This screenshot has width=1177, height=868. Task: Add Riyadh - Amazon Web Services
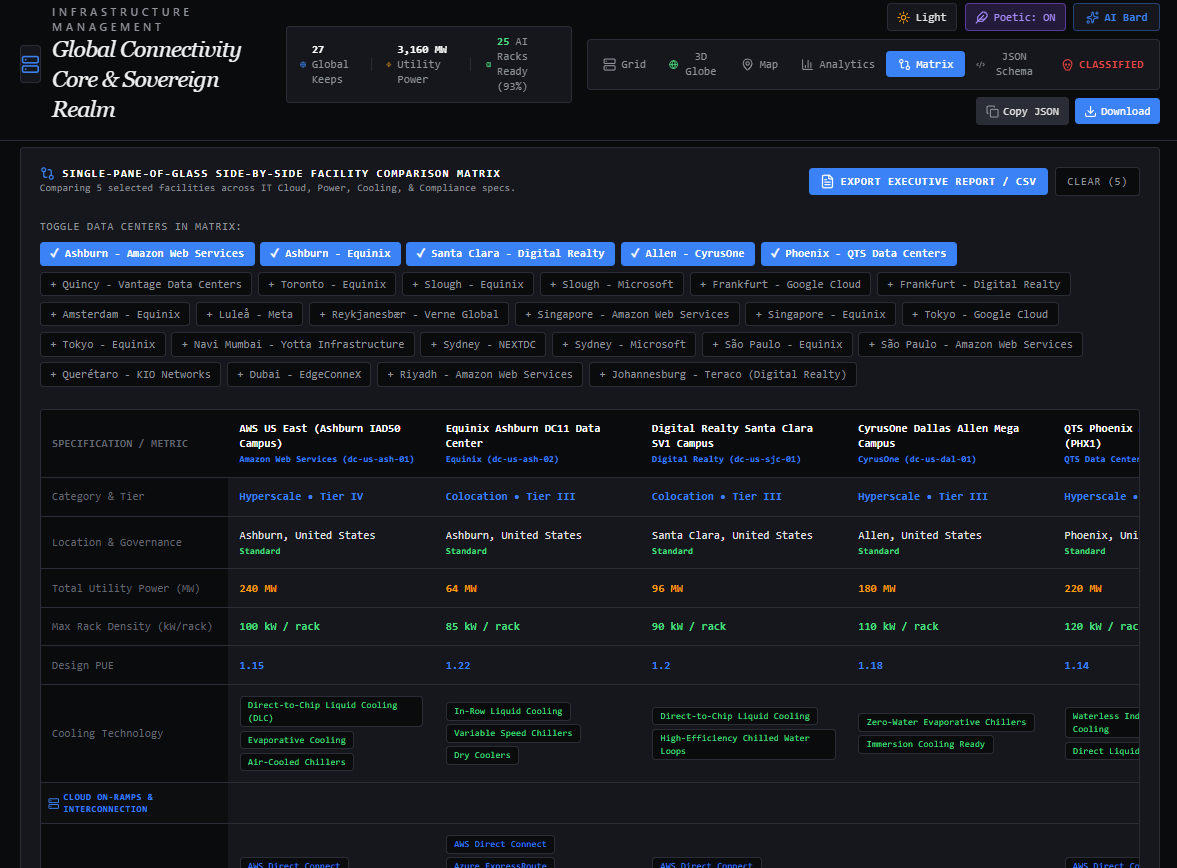point(480,375)
